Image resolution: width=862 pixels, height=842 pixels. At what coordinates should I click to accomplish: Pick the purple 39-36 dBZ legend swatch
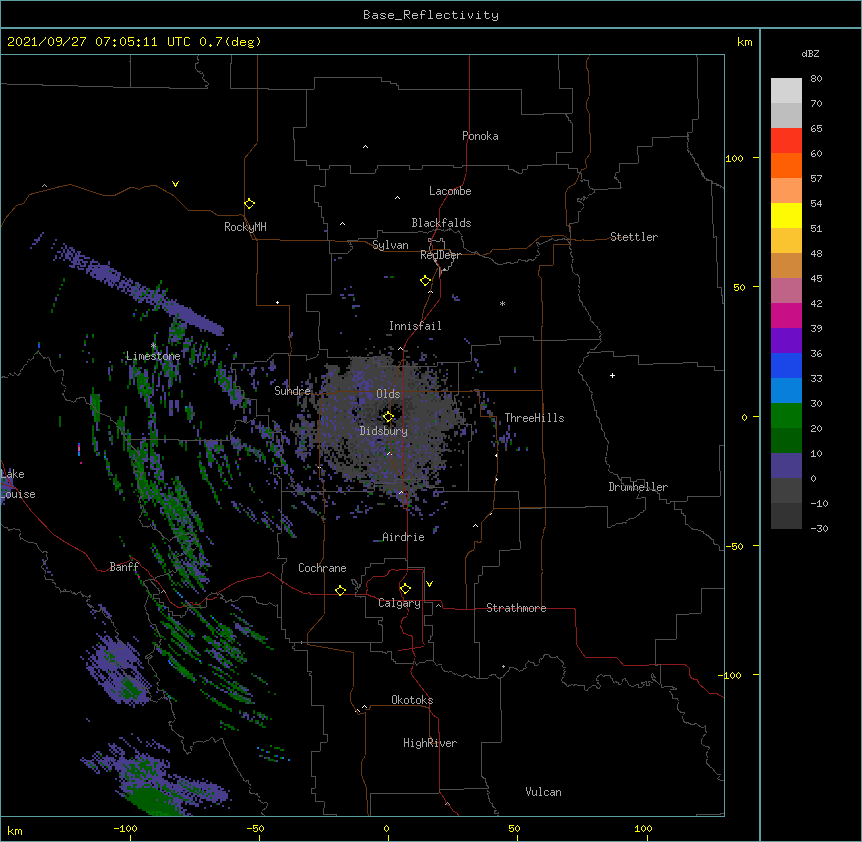[786, 341]
